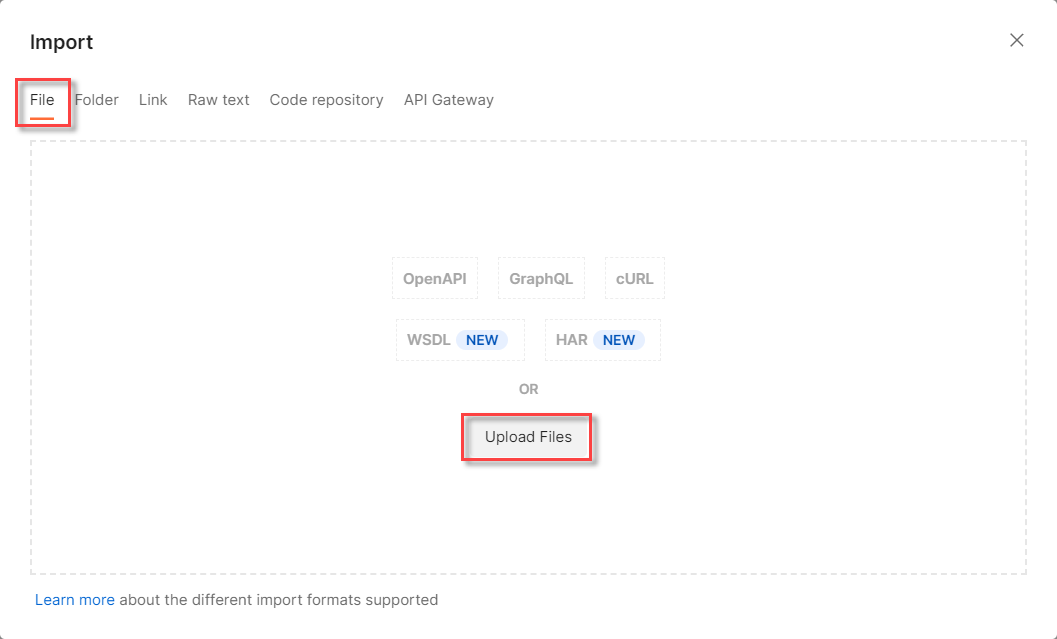Click the OR separator text
Viewport: 1057px width, 639px height.
(x=528, y=389)
